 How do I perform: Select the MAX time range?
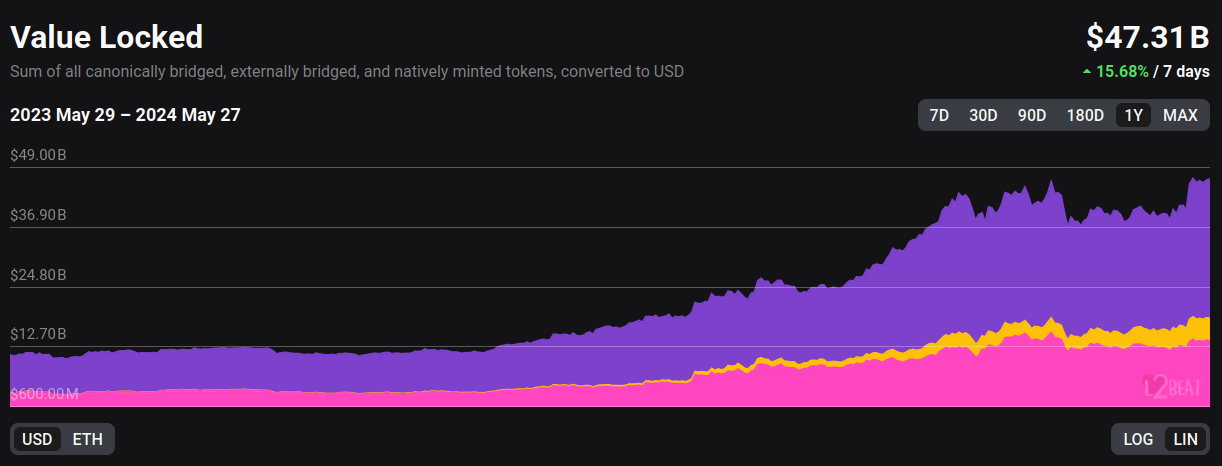click(x=1180, y=115)
